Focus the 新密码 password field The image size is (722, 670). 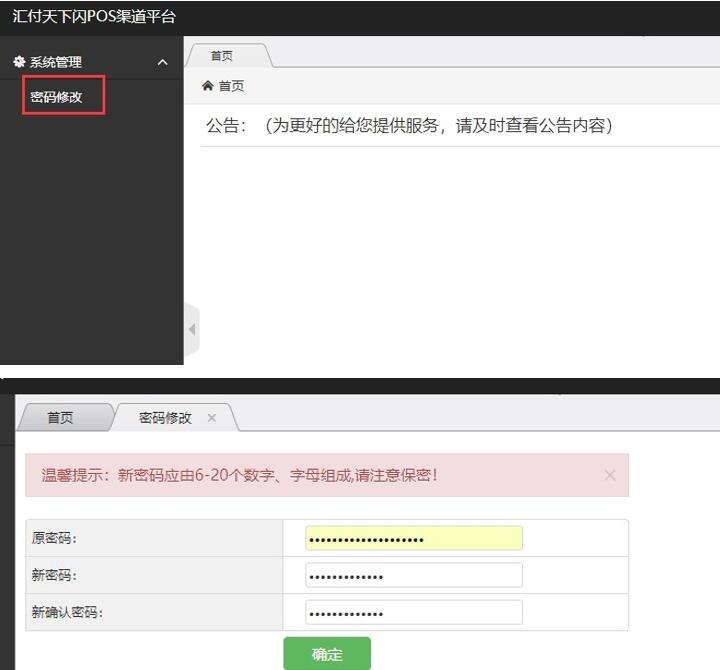point(414,575)
